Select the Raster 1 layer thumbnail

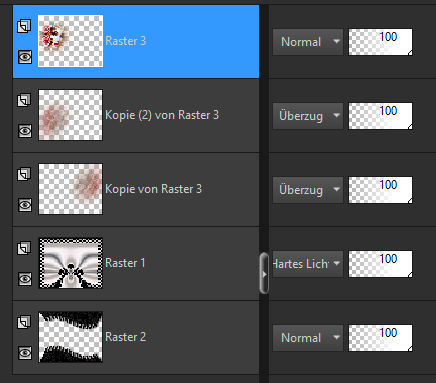[70, 263]
